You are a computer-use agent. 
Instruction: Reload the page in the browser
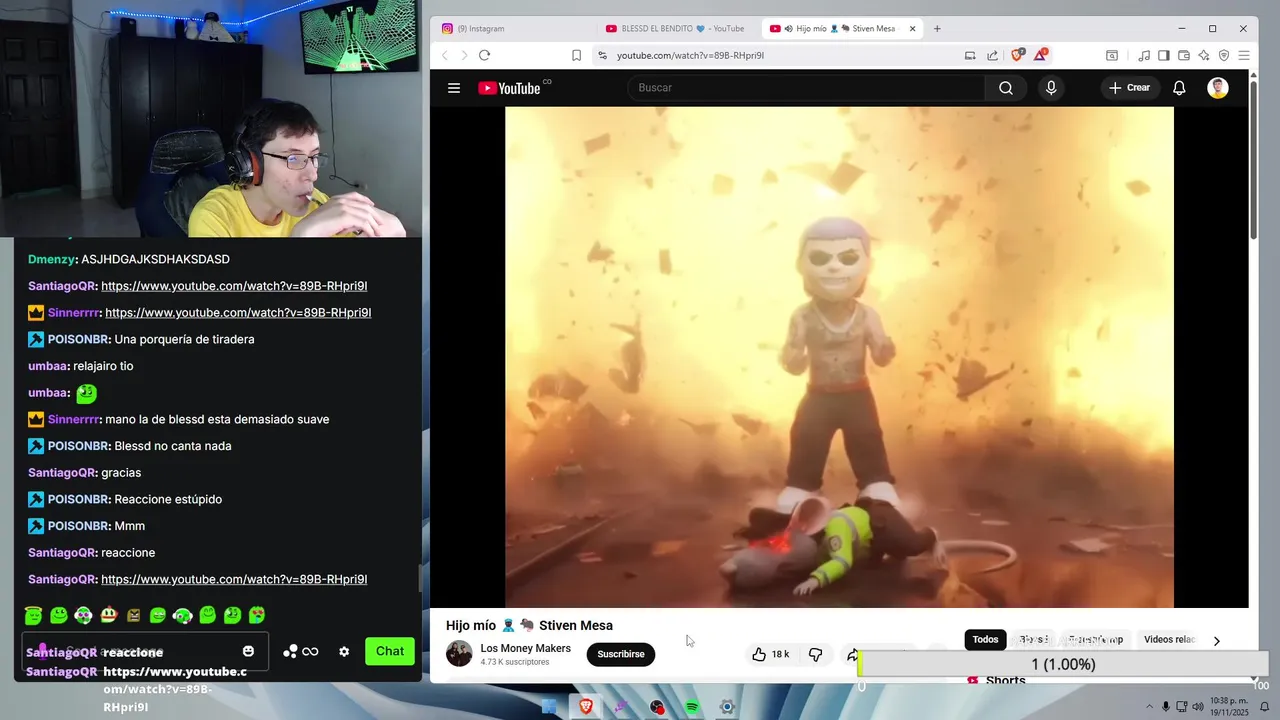484,55
